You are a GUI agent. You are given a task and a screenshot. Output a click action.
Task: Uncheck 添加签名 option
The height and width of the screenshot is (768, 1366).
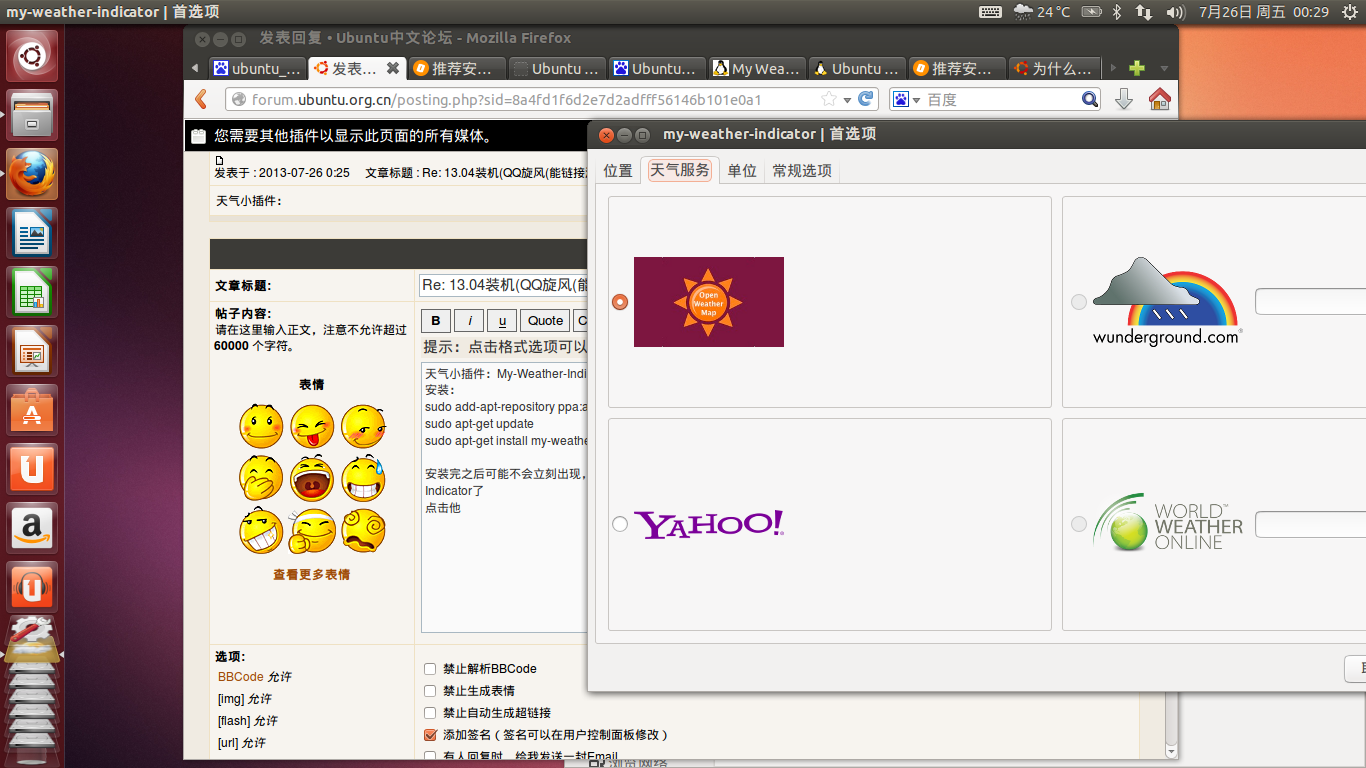[x=430, y=735]
